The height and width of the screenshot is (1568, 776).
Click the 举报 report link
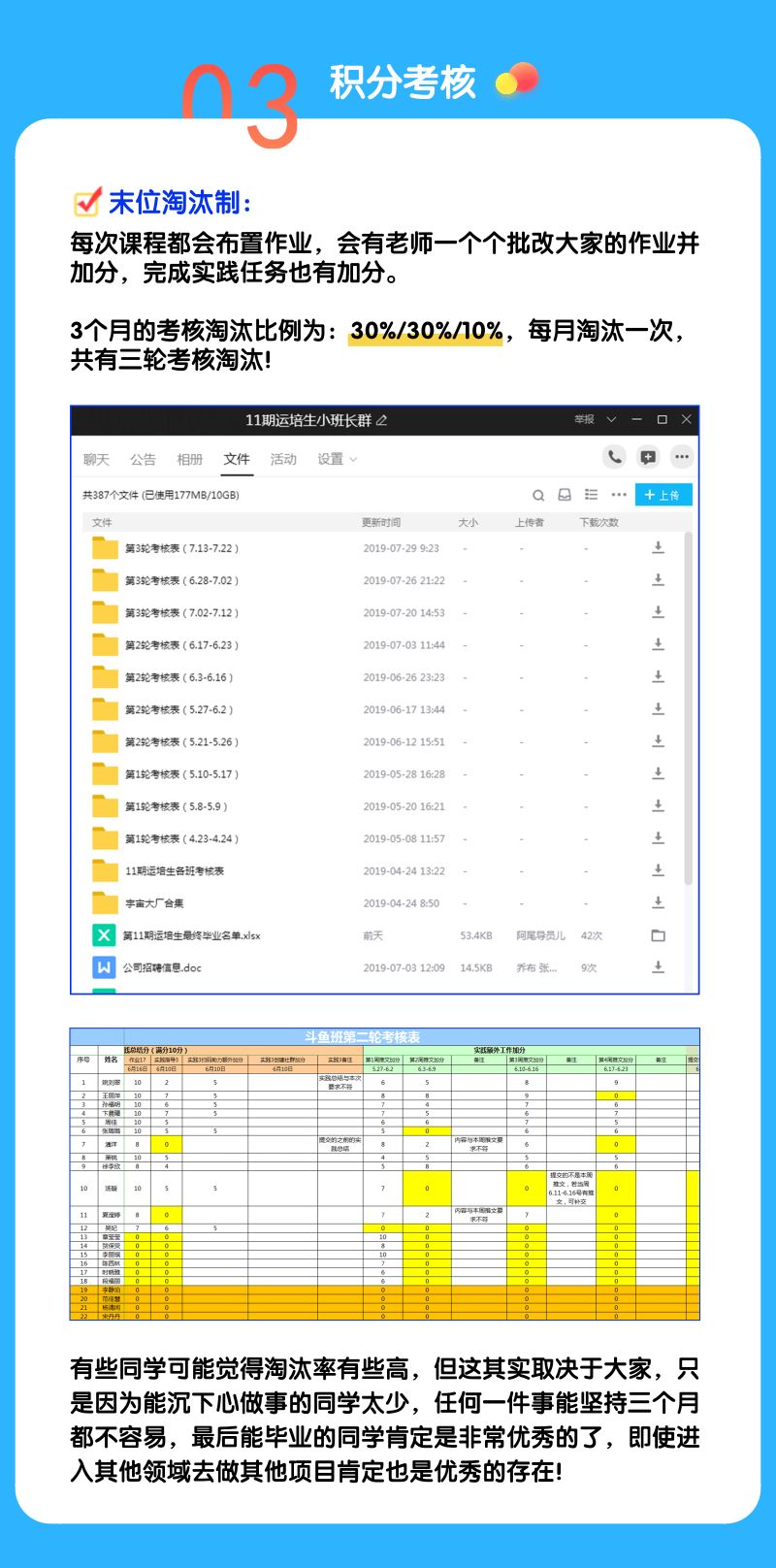coord(584,420)
